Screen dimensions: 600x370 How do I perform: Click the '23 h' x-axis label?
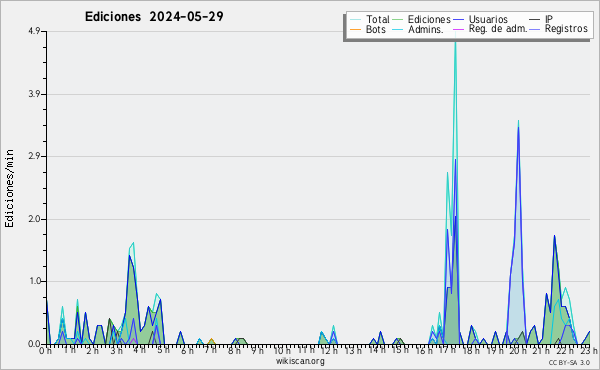coord(589,350)
